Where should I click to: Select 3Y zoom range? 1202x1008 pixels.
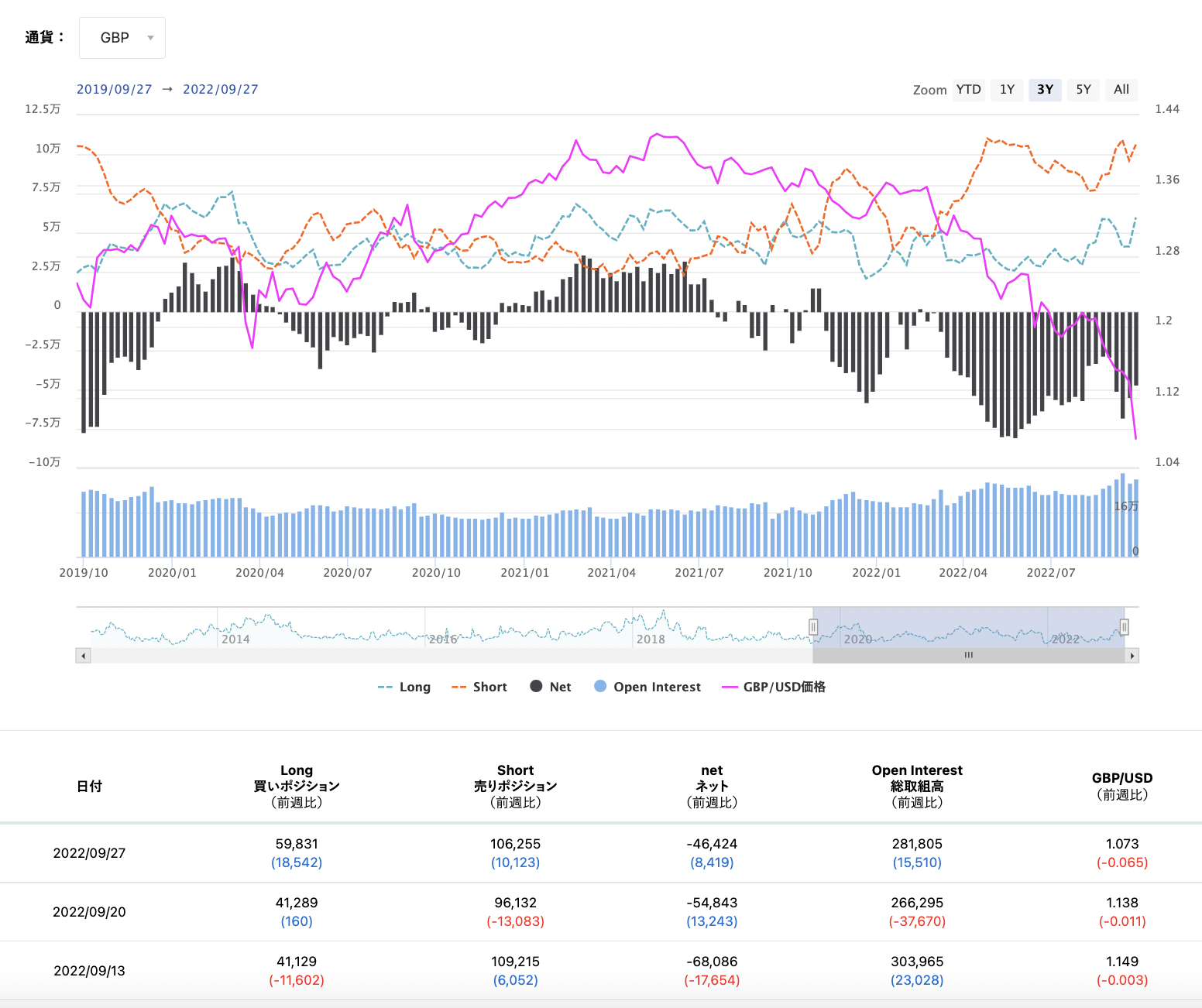pyautogui.click(x=1045, y=90)
